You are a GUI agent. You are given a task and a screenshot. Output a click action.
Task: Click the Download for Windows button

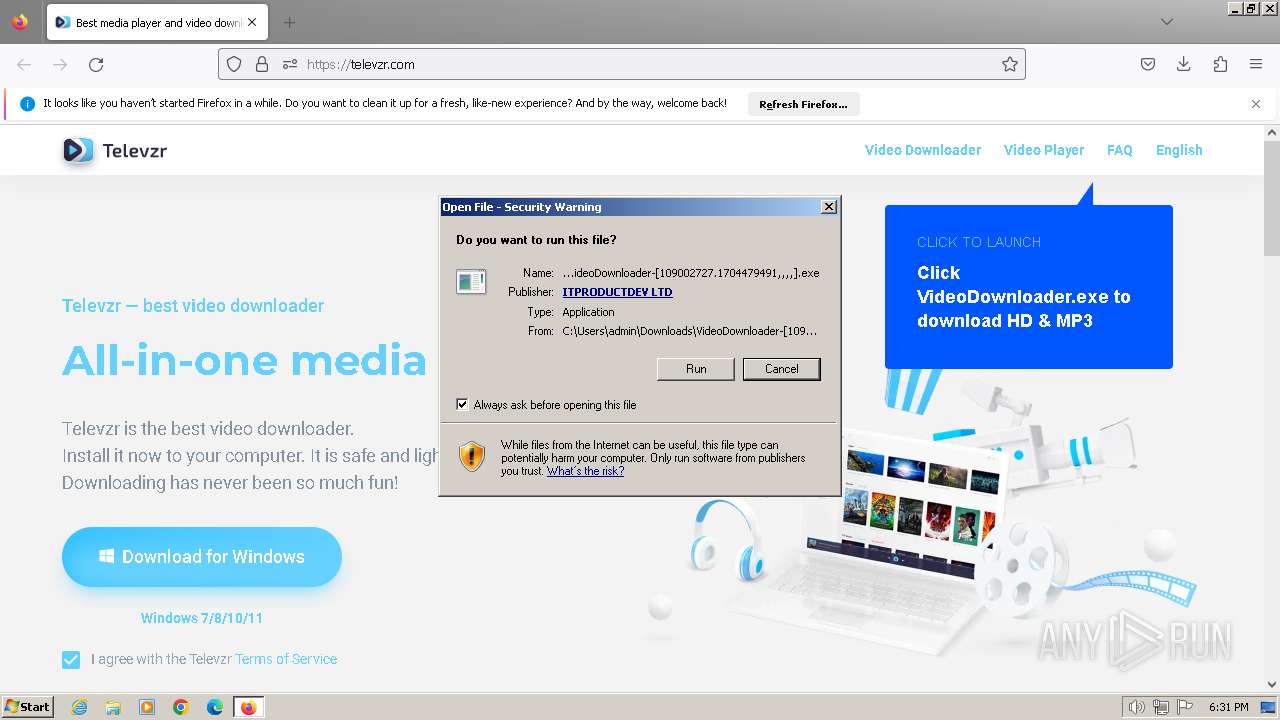202,557
